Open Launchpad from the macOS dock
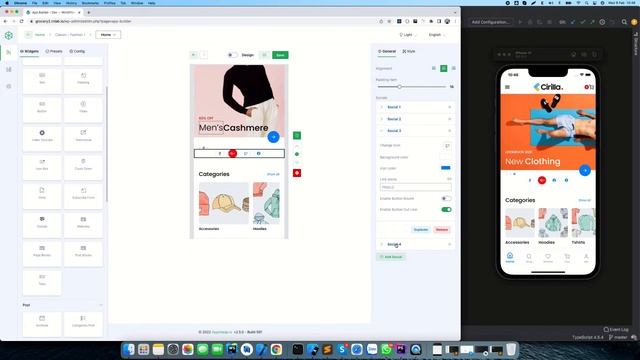Viewport: 640px width, 360px height. [144, 349]
